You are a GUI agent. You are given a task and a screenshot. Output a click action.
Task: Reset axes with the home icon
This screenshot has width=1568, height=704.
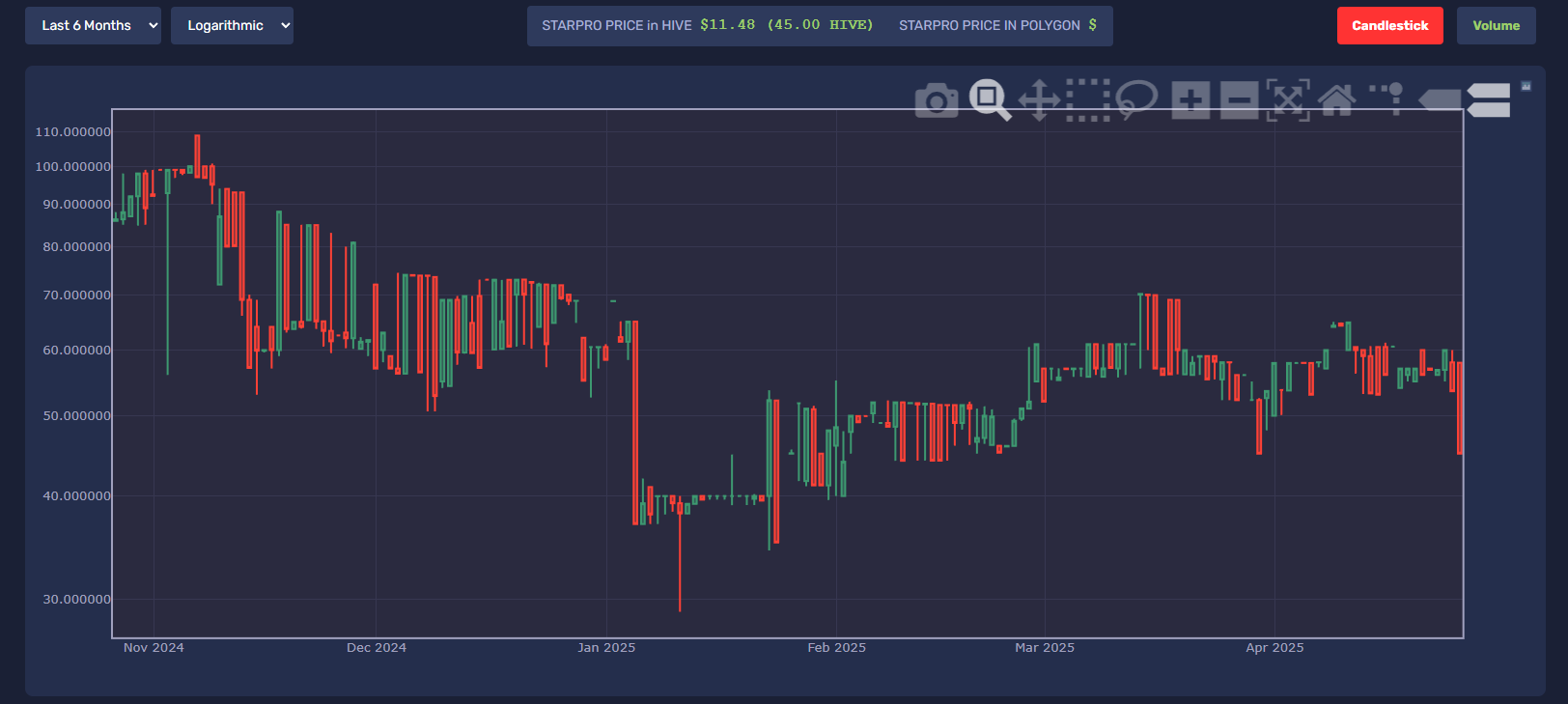[x=1337, y=100]
